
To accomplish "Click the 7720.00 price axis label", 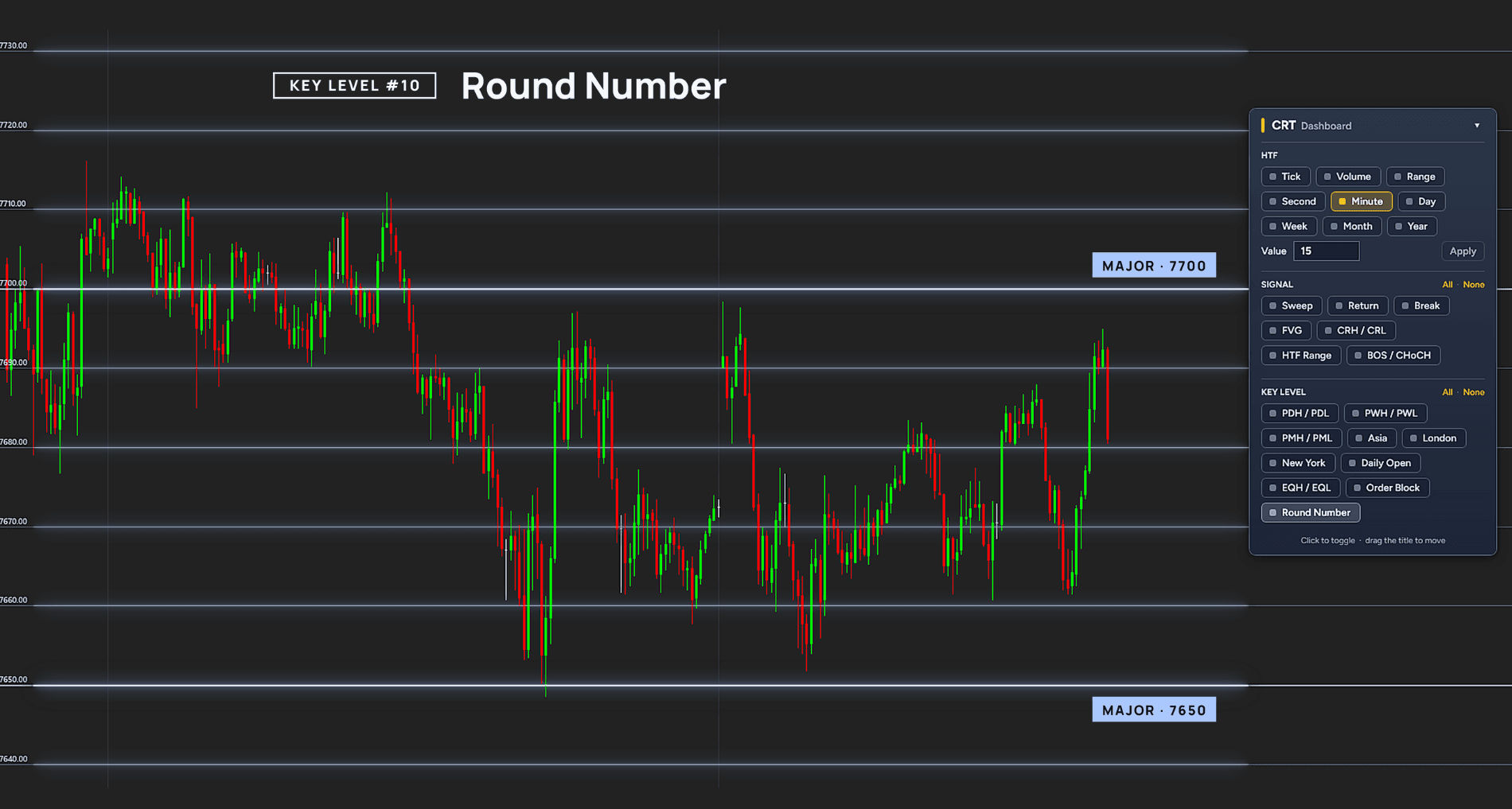I will (14, 125).
